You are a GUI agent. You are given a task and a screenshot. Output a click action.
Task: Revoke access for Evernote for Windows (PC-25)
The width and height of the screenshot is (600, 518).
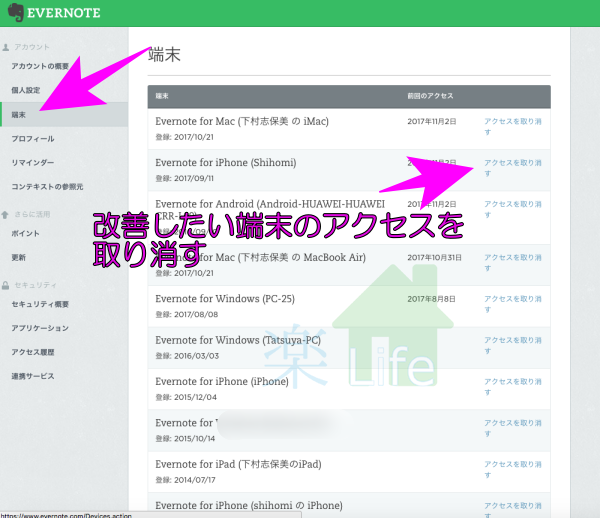[513, 304]
